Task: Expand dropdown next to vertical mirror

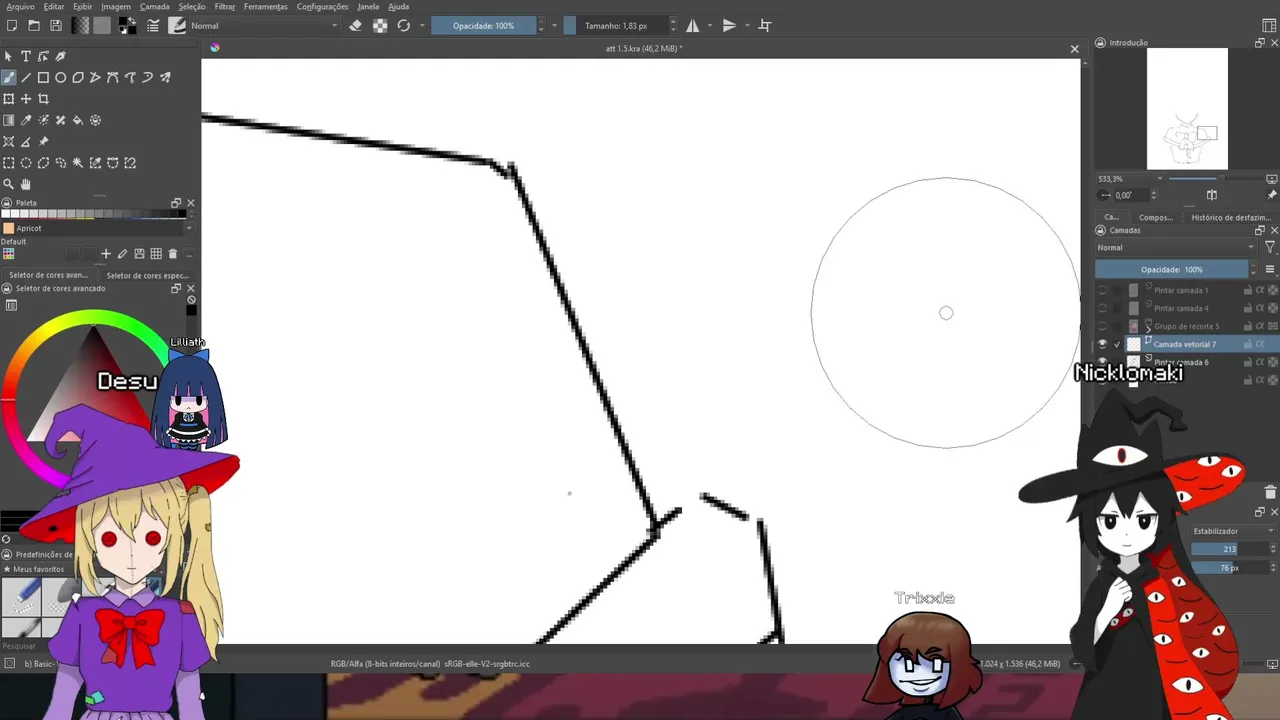Action: (746, 26)
